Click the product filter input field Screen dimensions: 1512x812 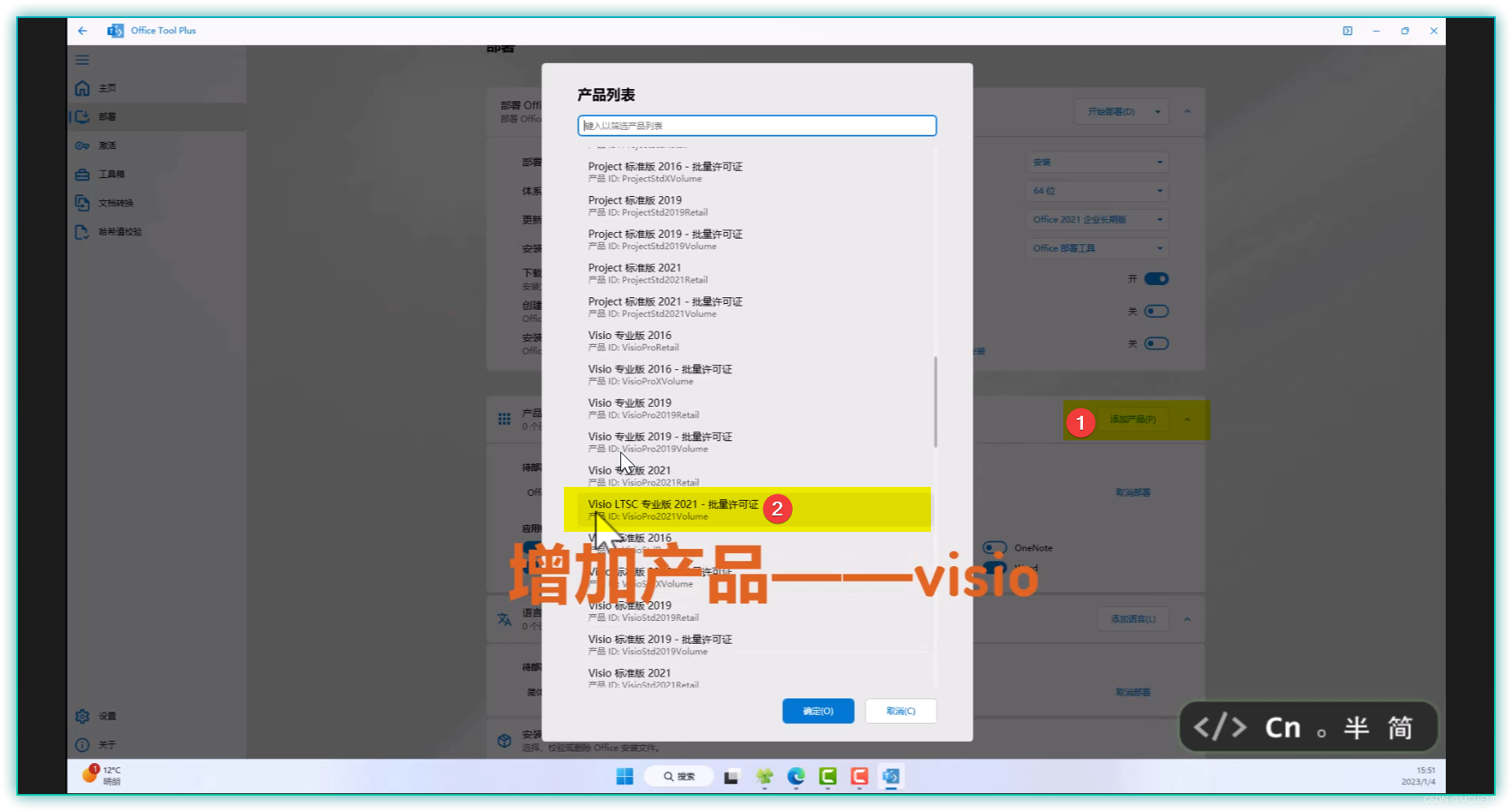757,126
